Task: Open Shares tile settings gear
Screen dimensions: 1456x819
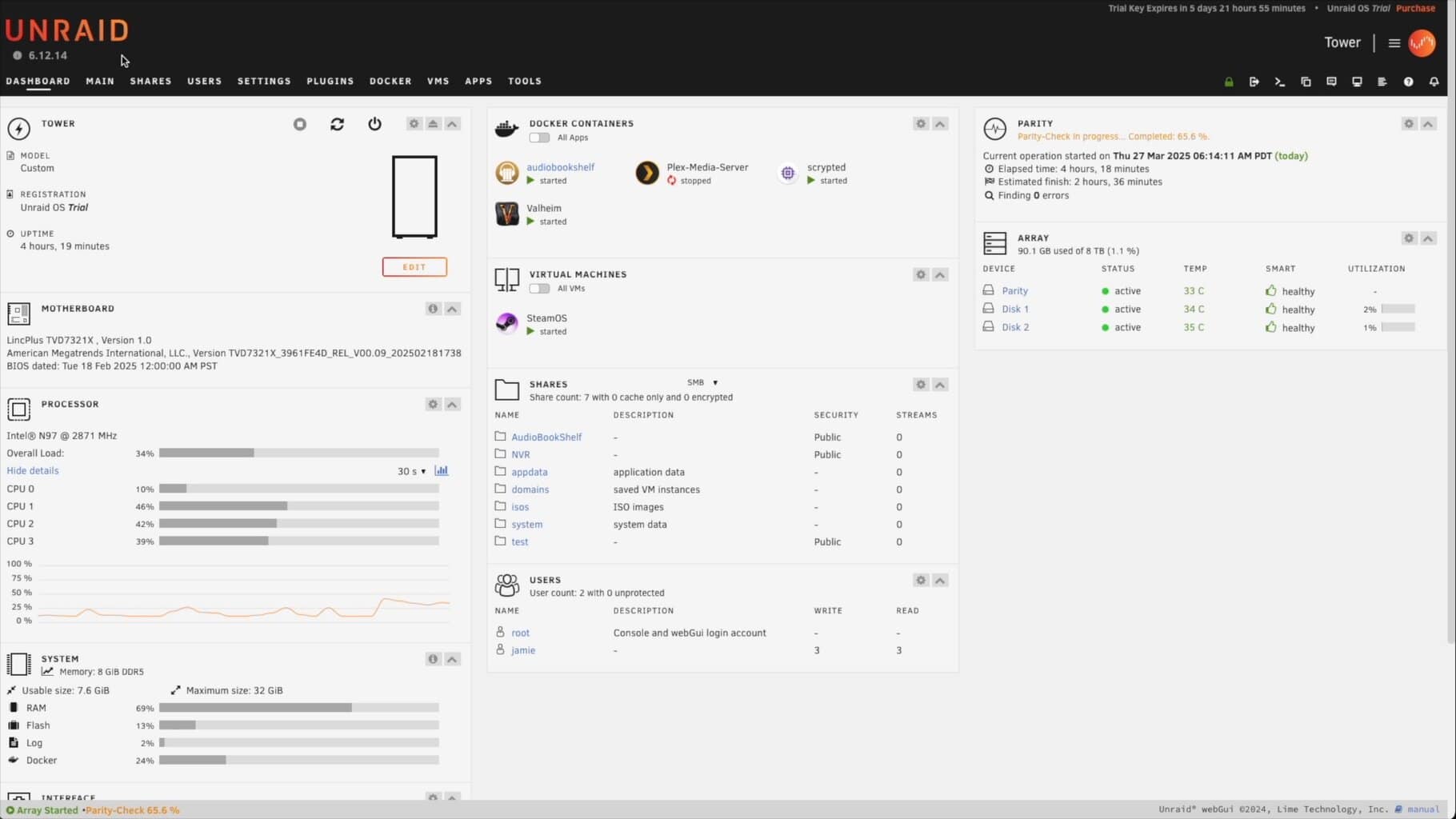Action: [x=921, y=385]
